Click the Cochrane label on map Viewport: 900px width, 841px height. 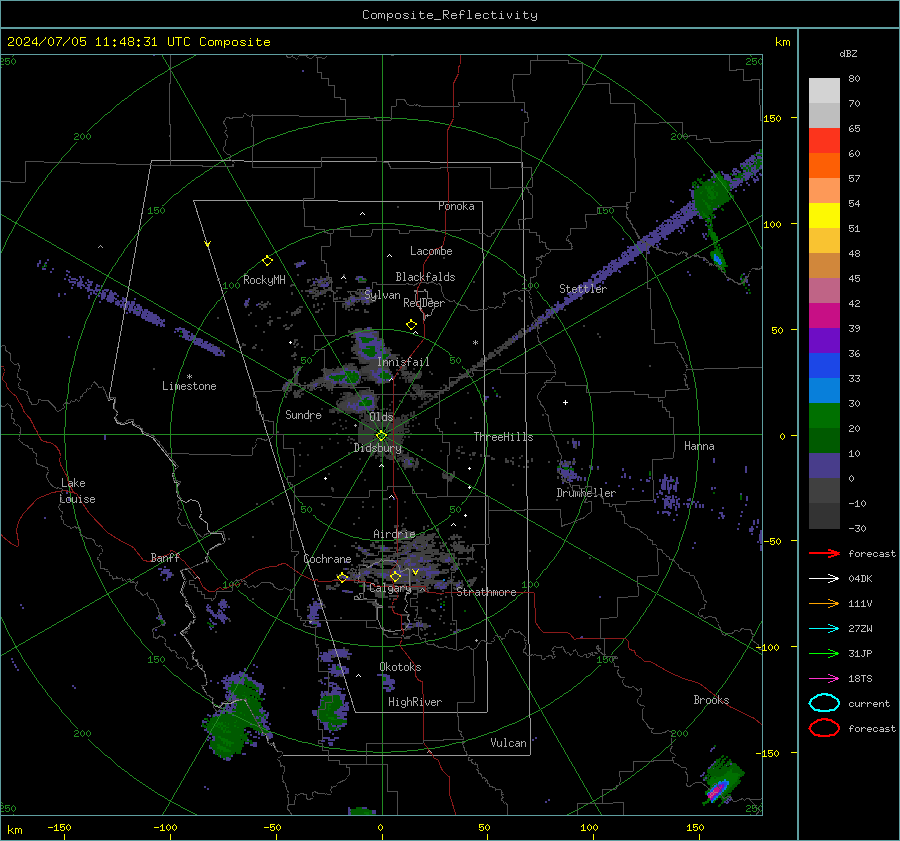click(327, 559)
